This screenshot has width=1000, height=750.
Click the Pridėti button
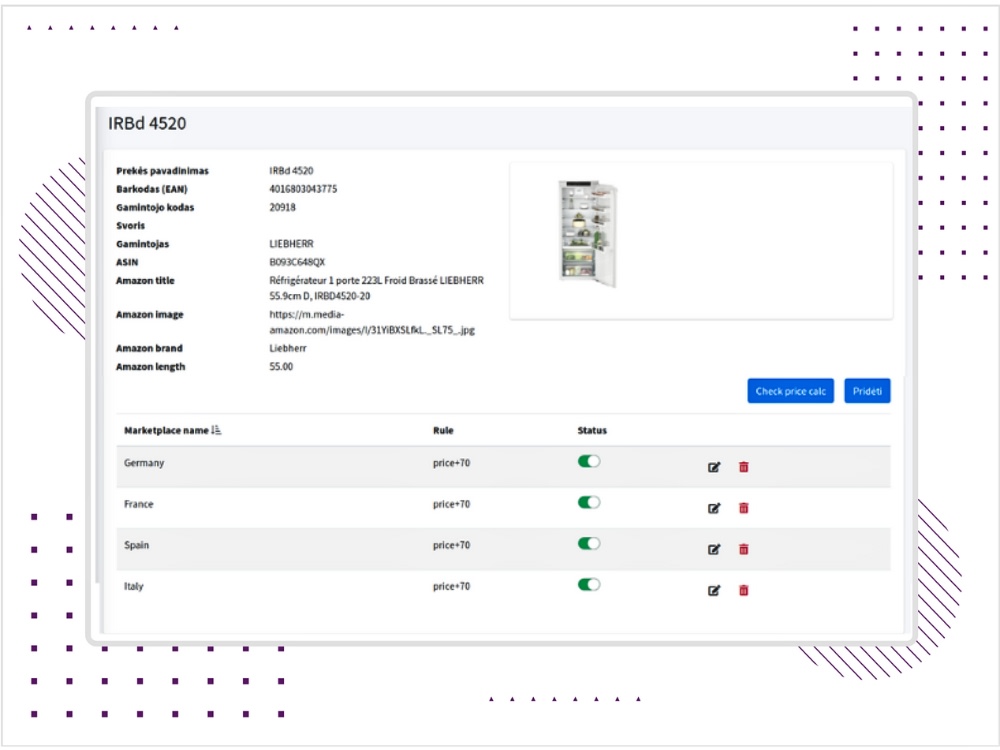pyautogui.click(x=867, y=391)
